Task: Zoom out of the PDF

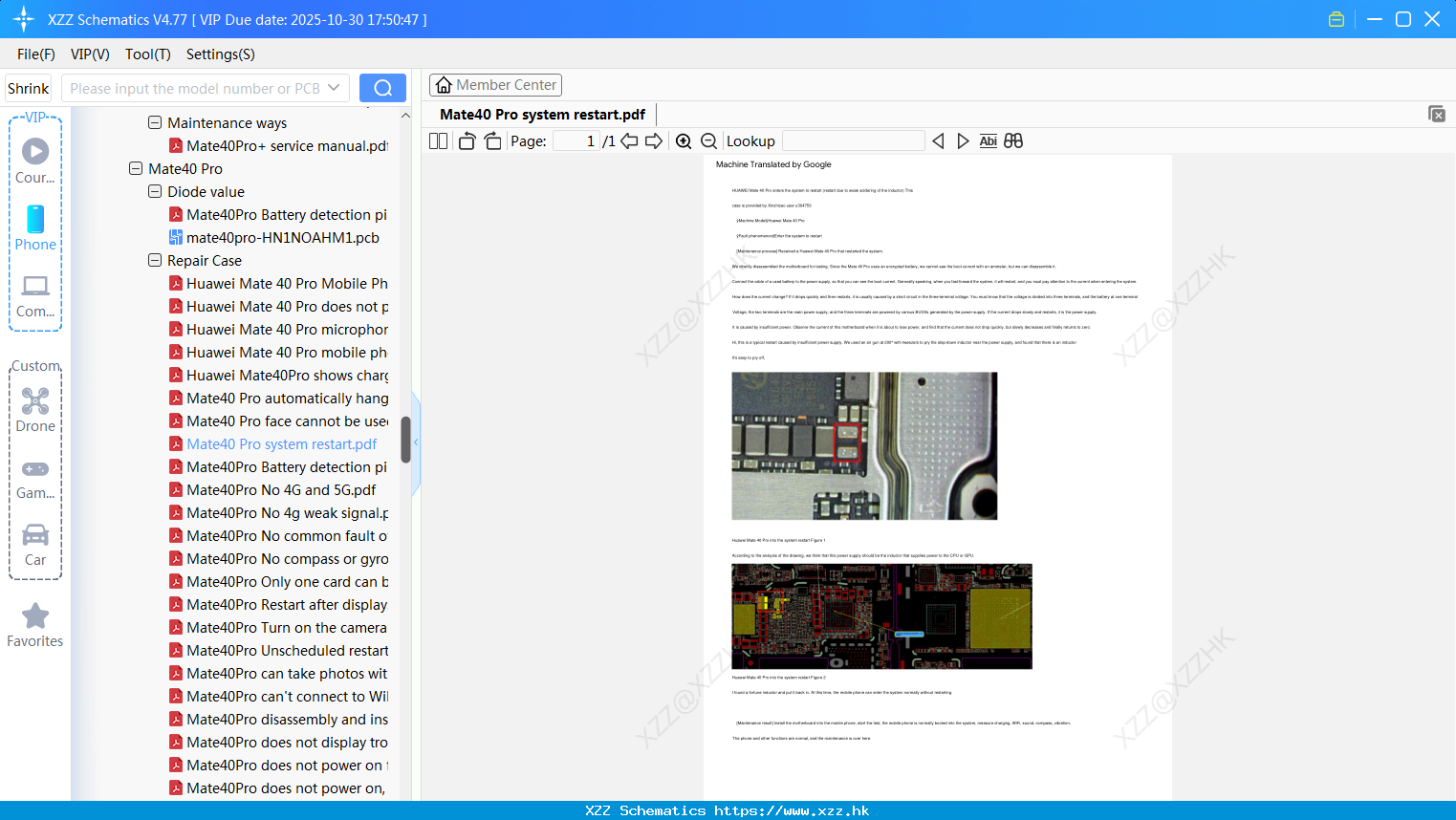Action: coord(708,141)
